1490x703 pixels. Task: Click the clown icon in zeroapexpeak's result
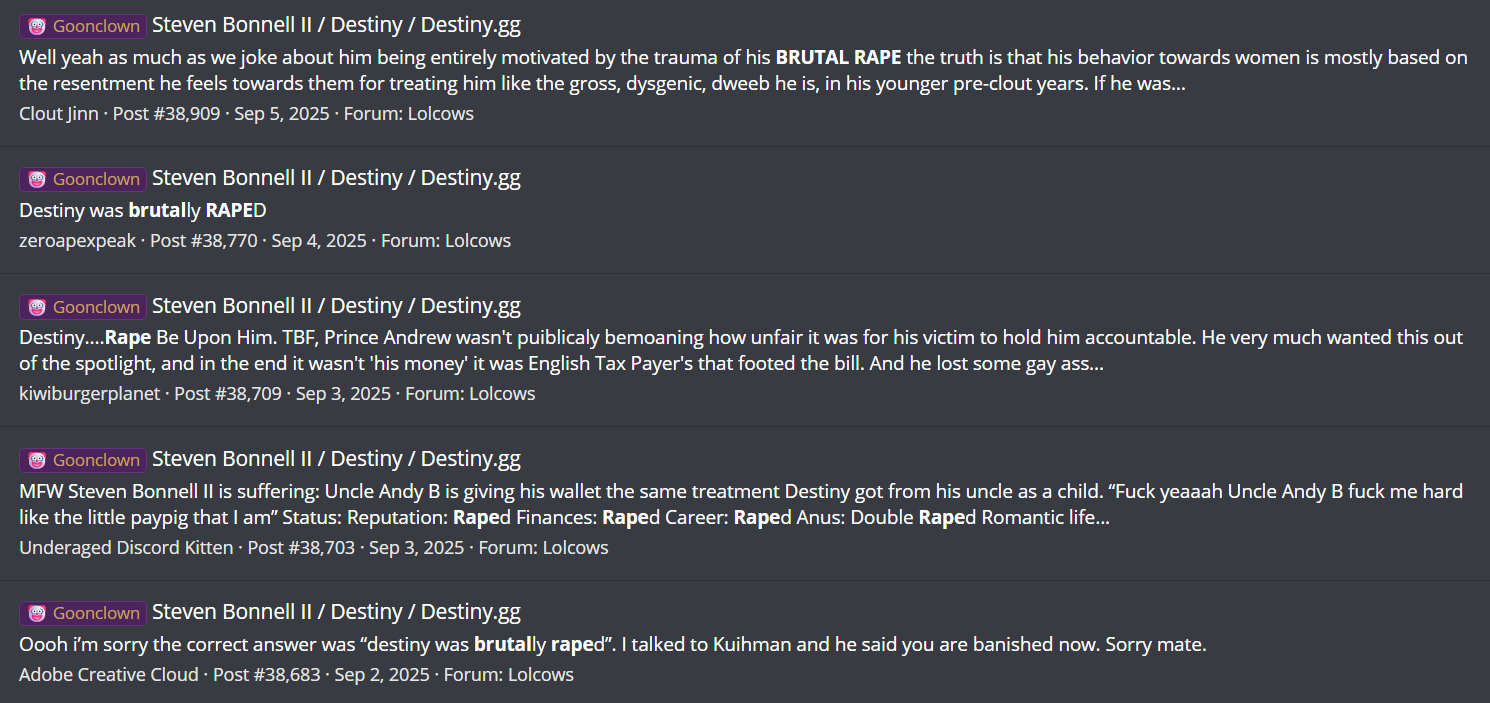click(x=37, y=179)
